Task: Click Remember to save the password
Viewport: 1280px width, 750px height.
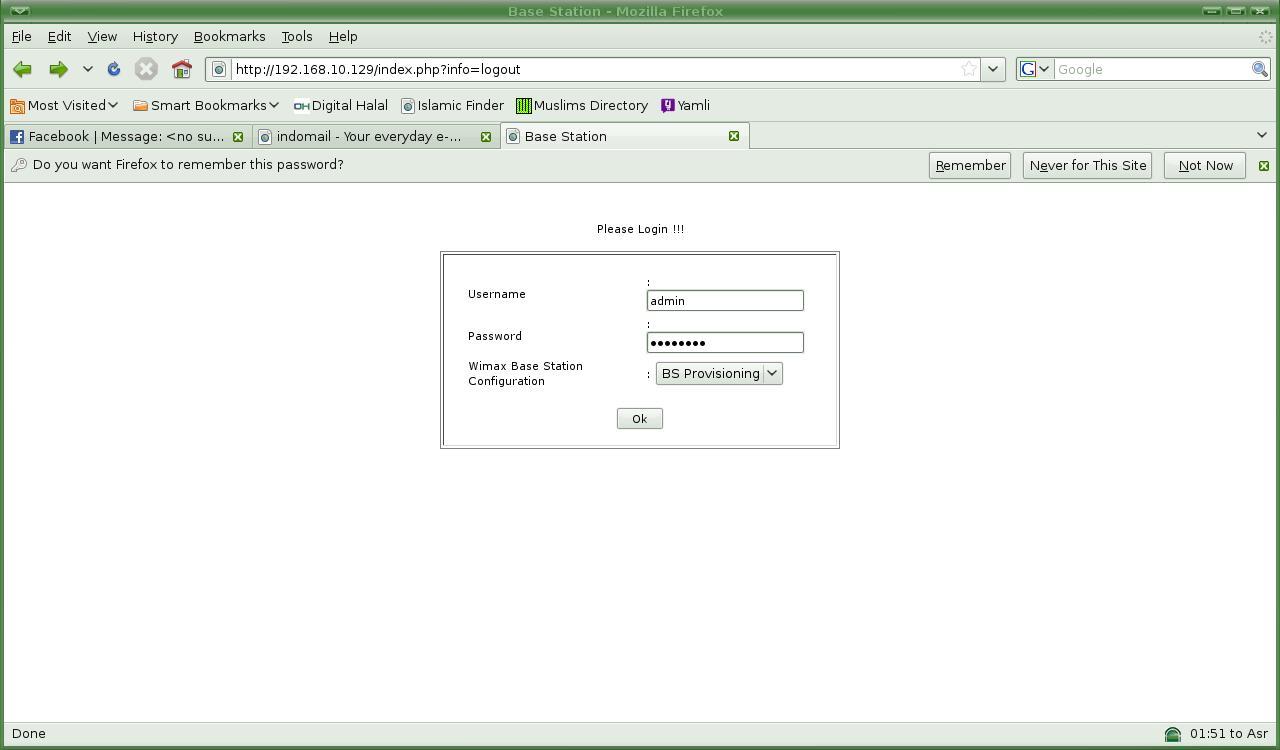Action: (x=970, y=165)
